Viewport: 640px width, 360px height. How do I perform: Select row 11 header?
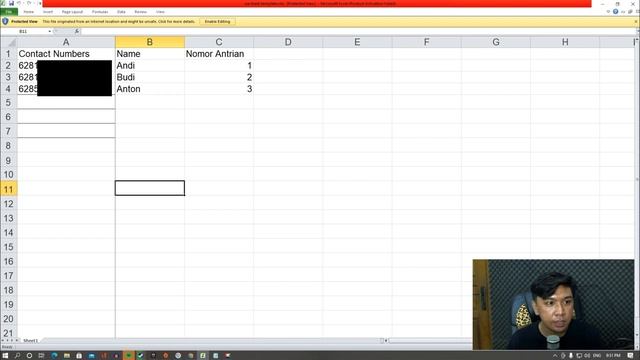[x=9, y=189]
